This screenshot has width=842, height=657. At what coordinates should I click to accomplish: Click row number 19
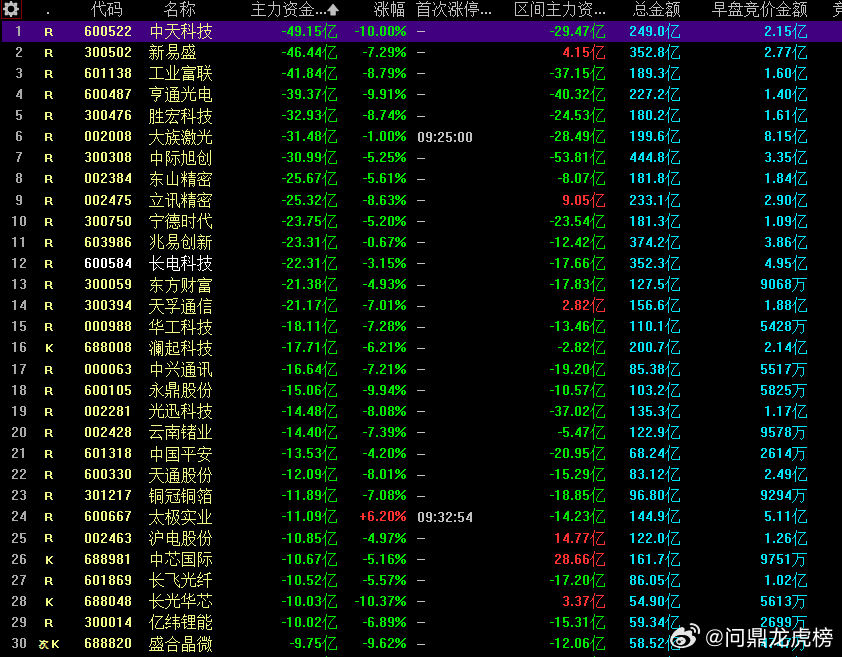19,411
